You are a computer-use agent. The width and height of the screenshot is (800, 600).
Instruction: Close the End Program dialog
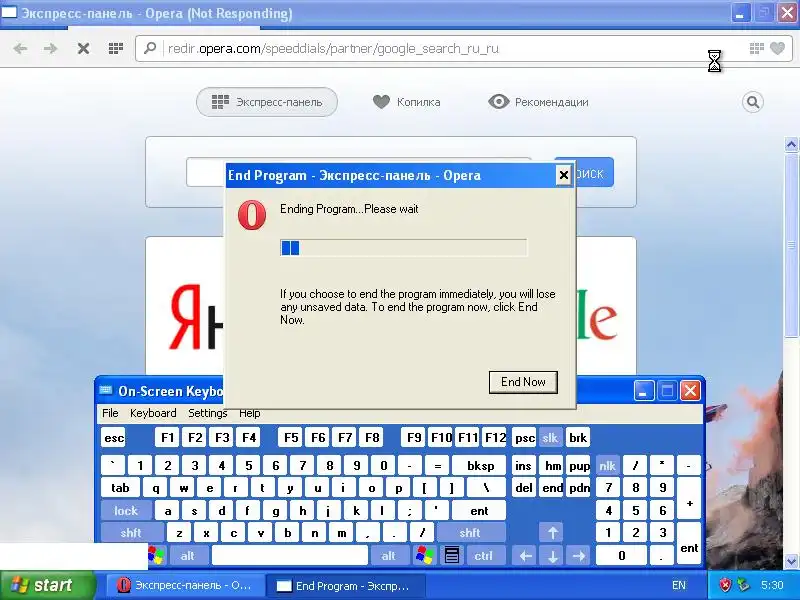[563, 176]
